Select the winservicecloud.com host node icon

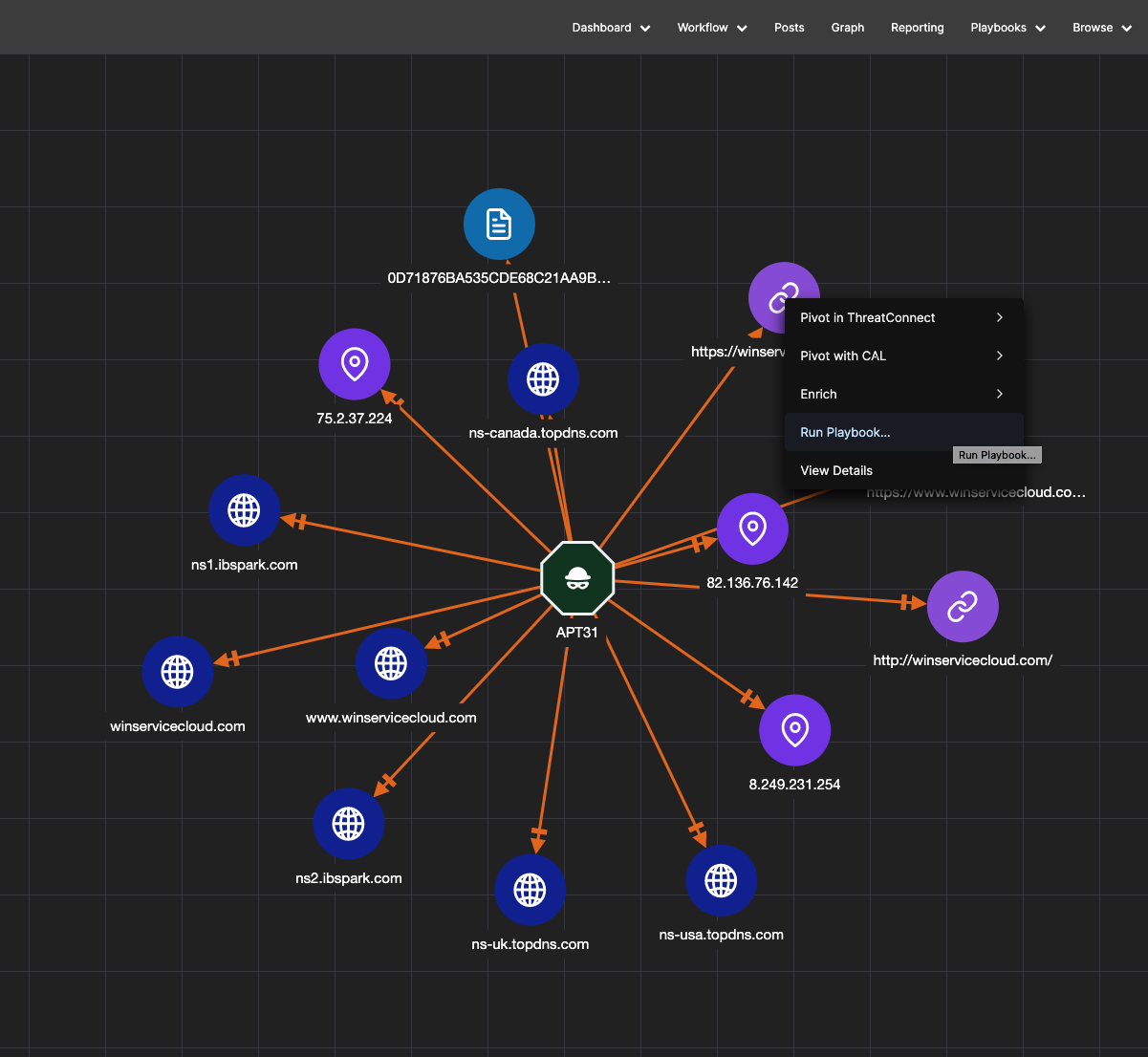(x=177, y=672)
